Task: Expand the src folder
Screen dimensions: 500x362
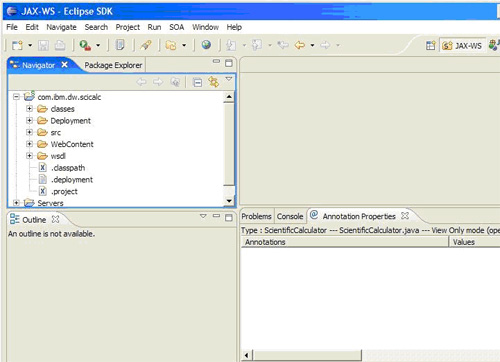Action: point(29,132)
